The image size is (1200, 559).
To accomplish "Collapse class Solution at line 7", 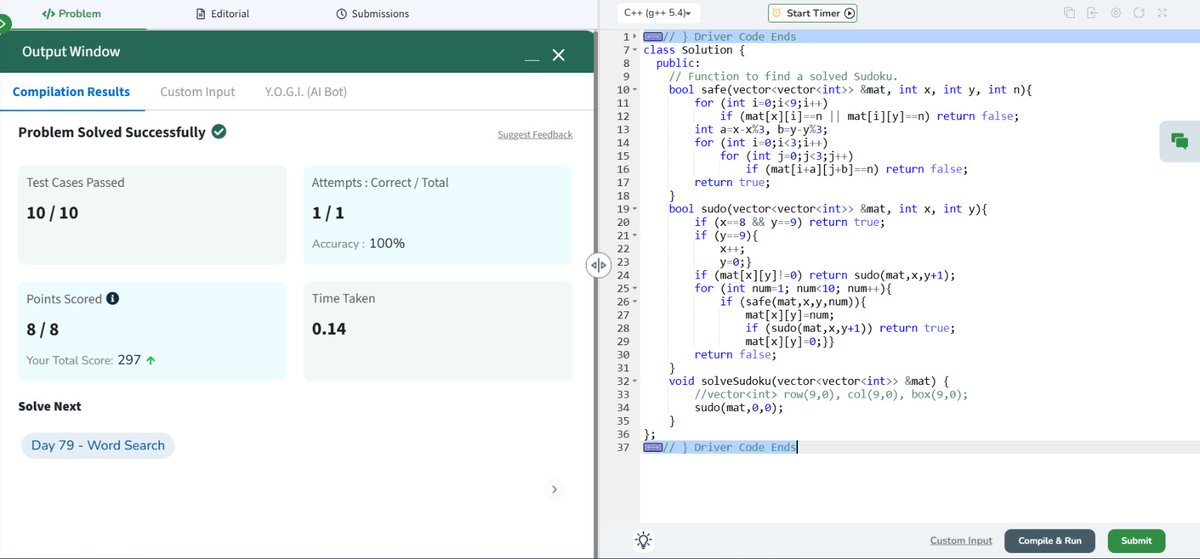I will (x=637, y=49).
